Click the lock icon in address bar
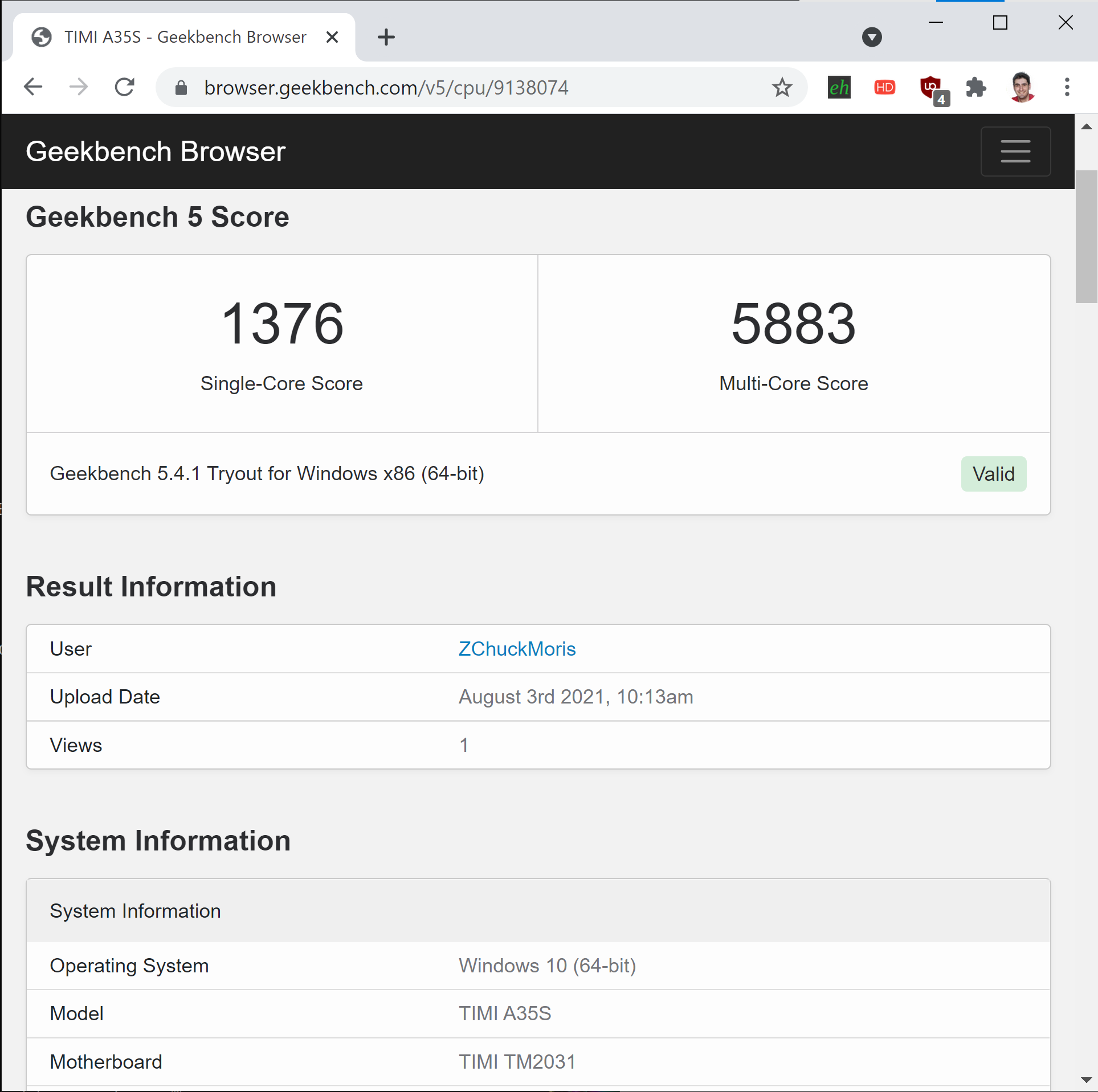Viewport: 1098px width, 1092px height. (181, 88)
